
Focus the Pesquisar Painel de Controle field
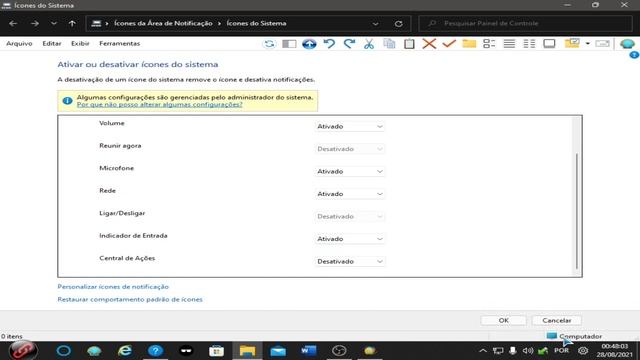(525, 23)
